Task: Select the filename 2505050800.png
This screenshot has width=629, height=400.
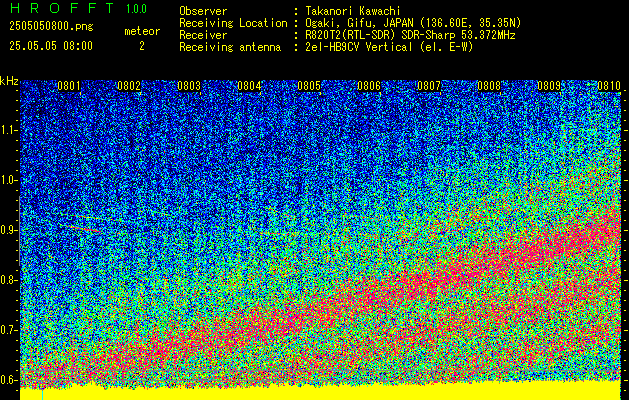Action: [51, 26]
